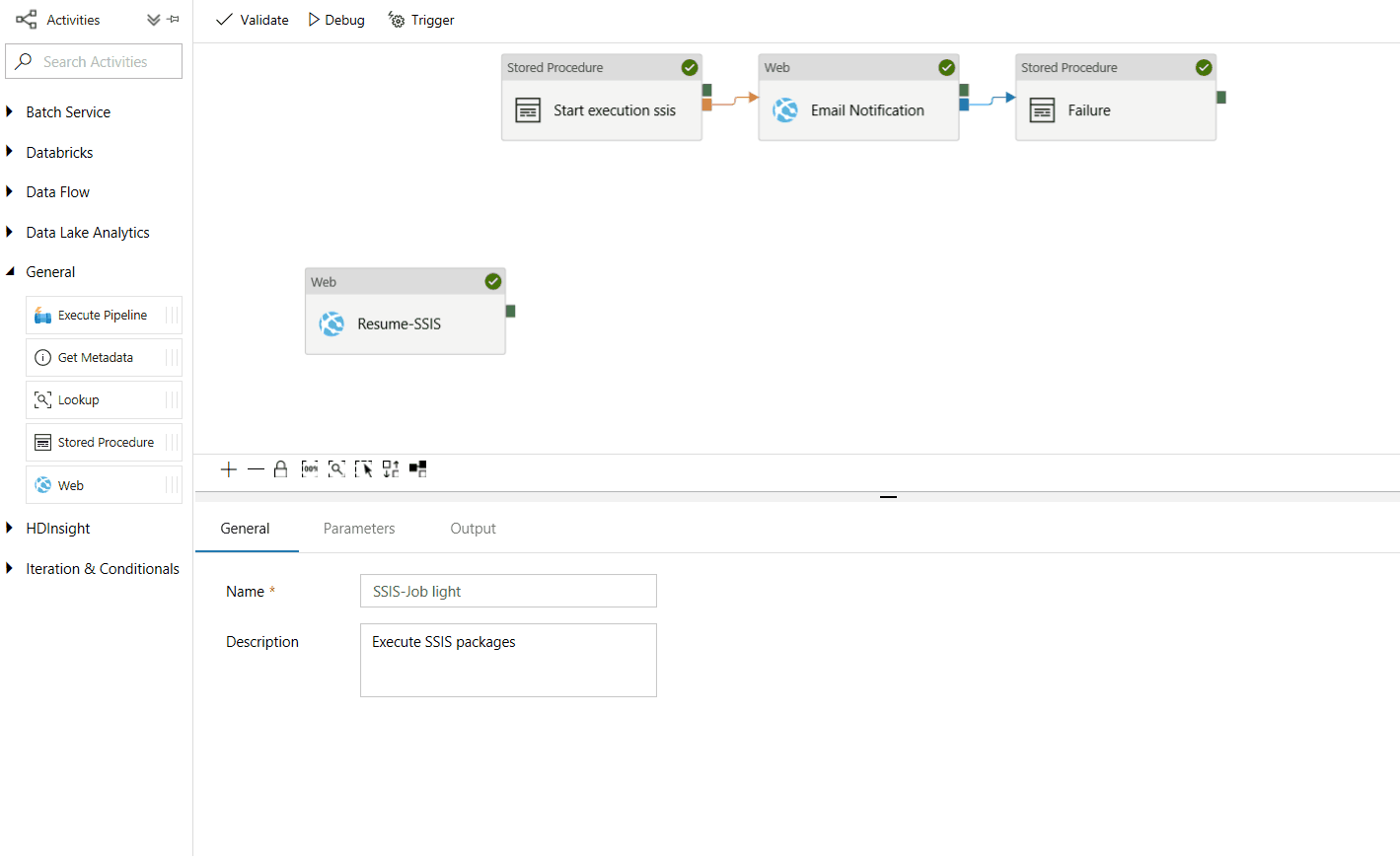Lock the pipeline canvas
1400x858 pixels.
point(280,468)
